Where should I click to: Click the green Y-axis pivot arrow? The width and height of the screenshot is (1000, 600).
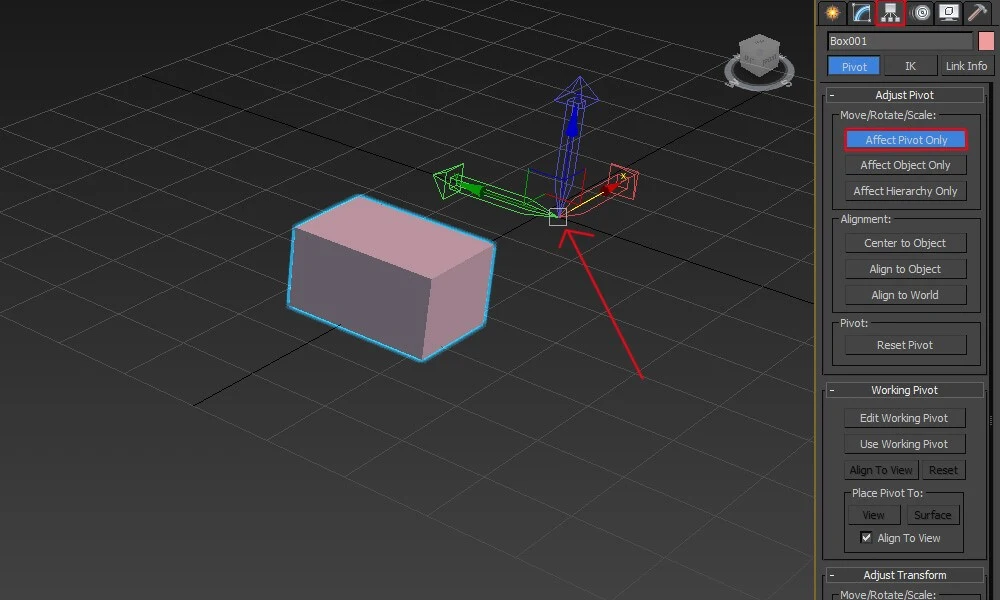(472, 188)
